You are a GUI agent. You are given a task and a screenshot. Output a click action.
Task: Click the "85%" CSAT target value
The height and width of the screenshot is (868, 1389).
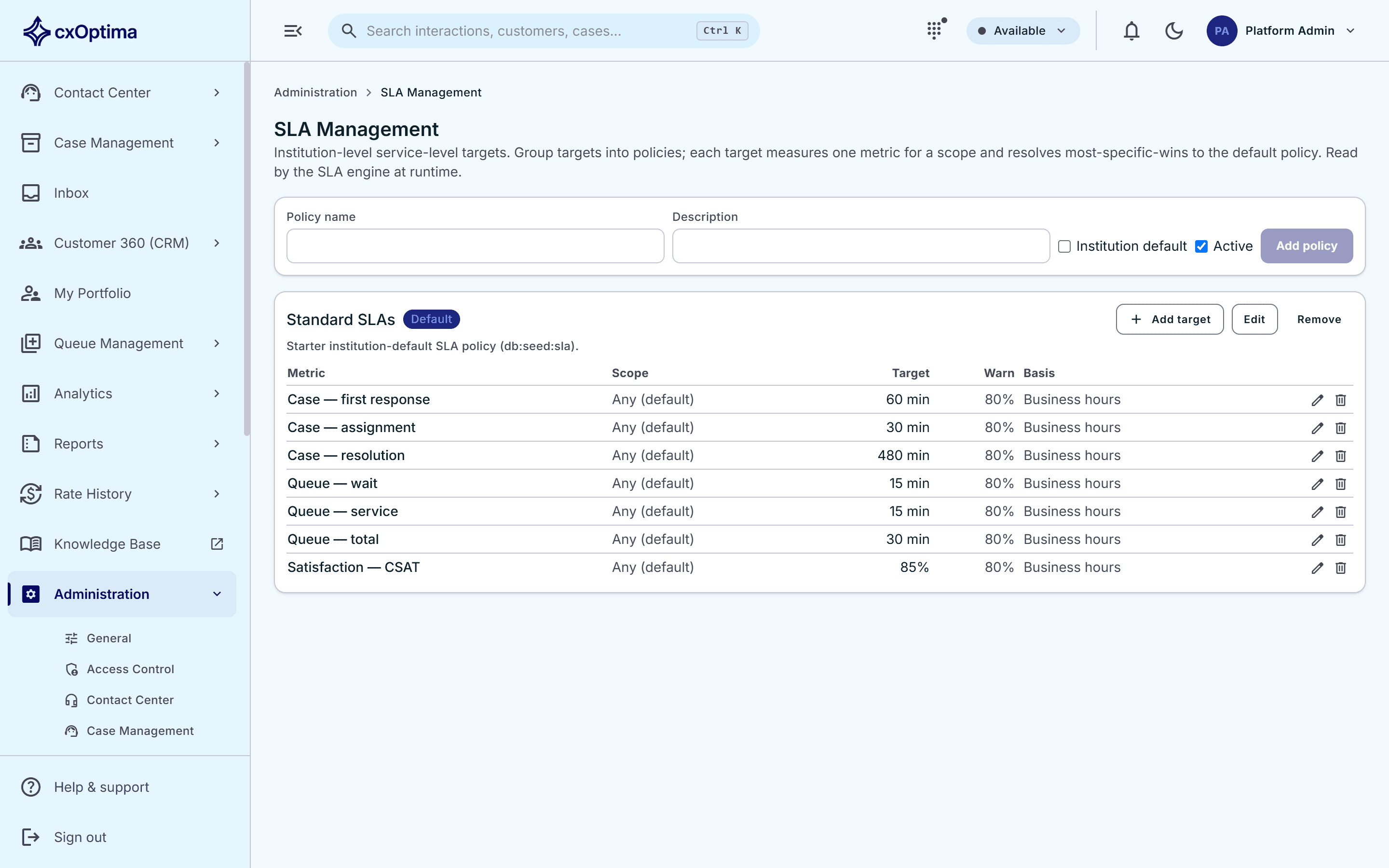pos(914,568)
